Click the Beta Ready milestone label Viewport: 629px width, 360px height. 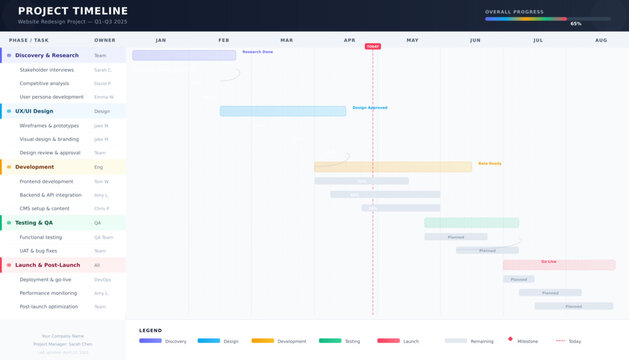[x=490, y=163]
